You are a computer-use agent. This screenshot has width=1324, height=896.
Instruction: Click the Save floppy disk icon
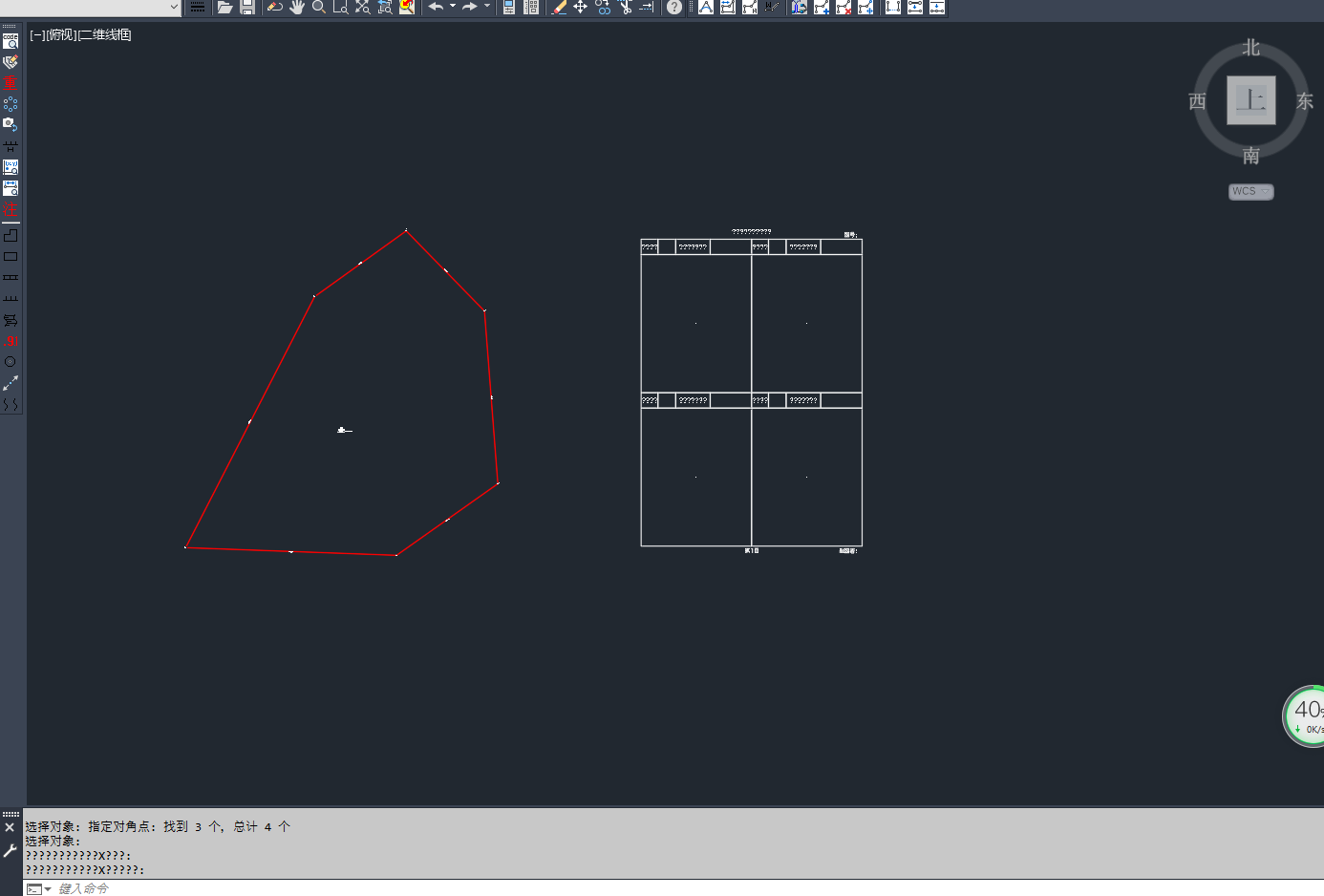coord(247,7)
